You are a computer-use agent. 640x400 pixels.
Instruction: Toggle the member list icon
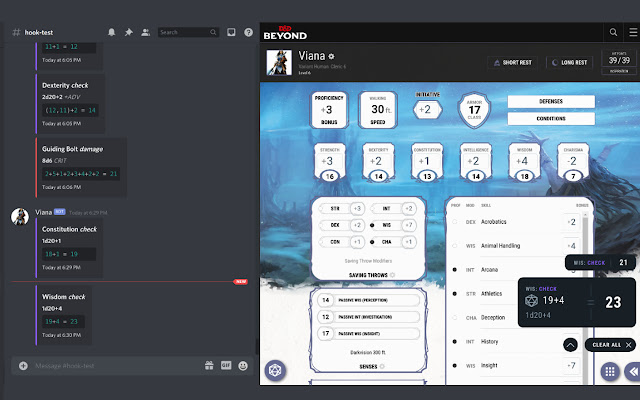click(x=145, y=32)
